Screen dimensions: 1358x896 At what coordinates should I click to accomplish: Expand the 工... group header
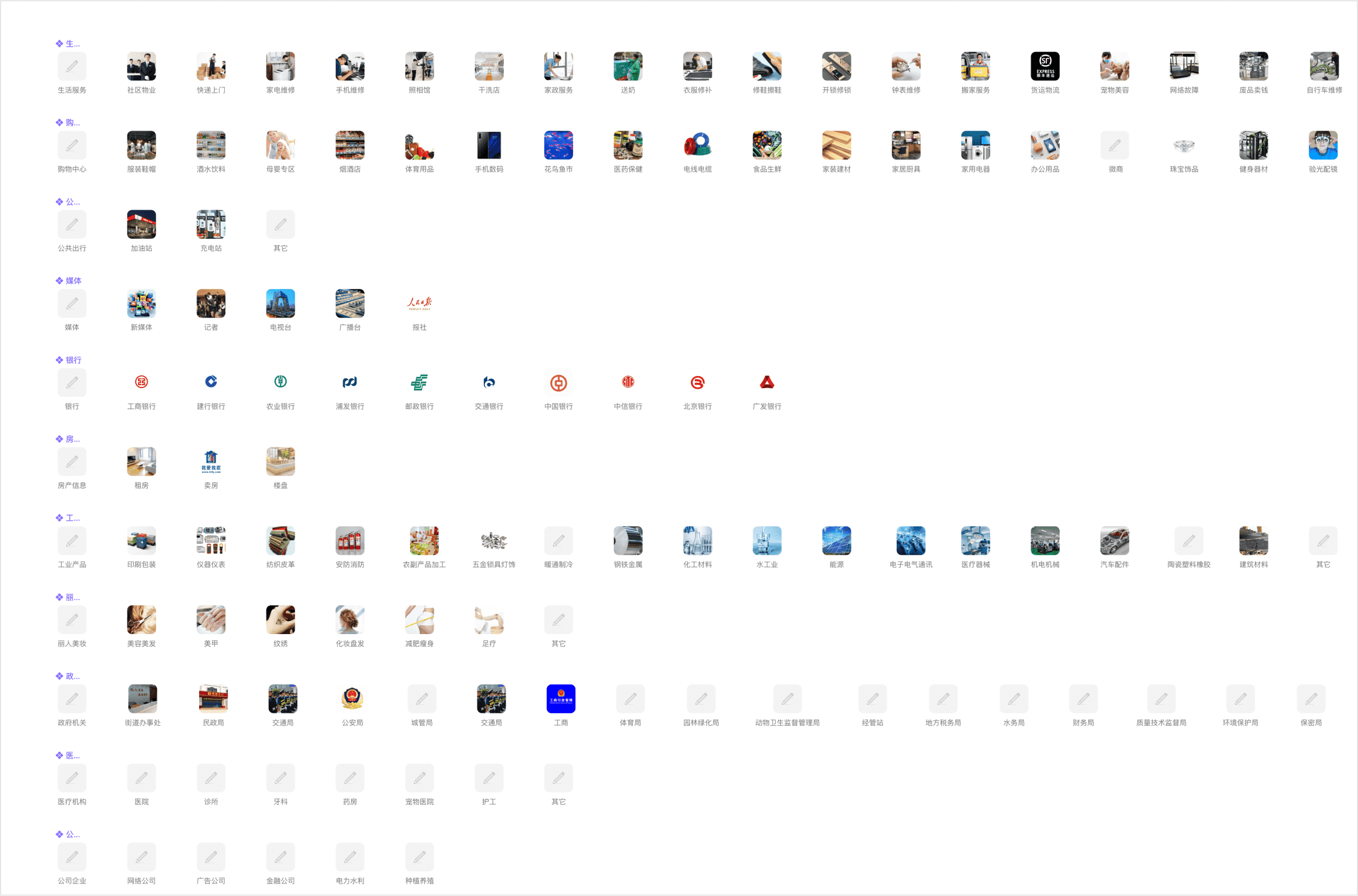pyautogui.click(x=67, y=518)
